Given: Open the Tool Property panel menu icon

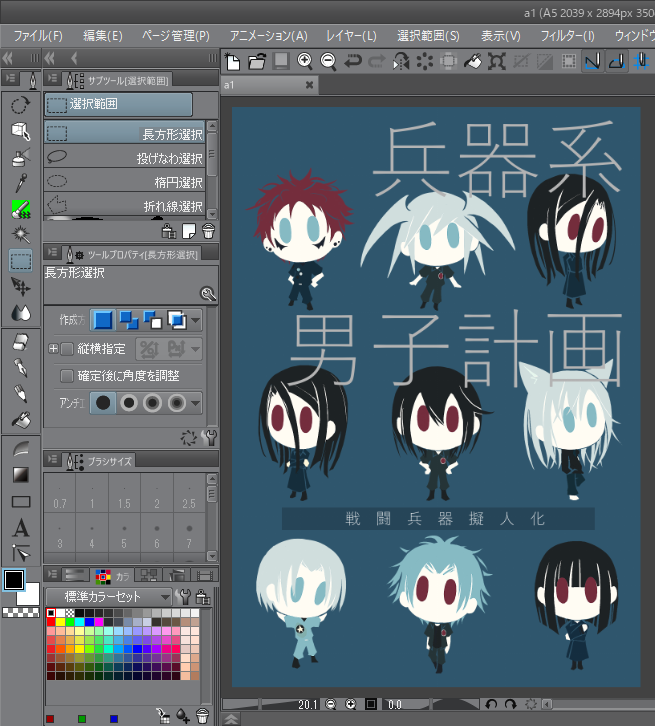Looking at the screenshot, I should [53, 253].
